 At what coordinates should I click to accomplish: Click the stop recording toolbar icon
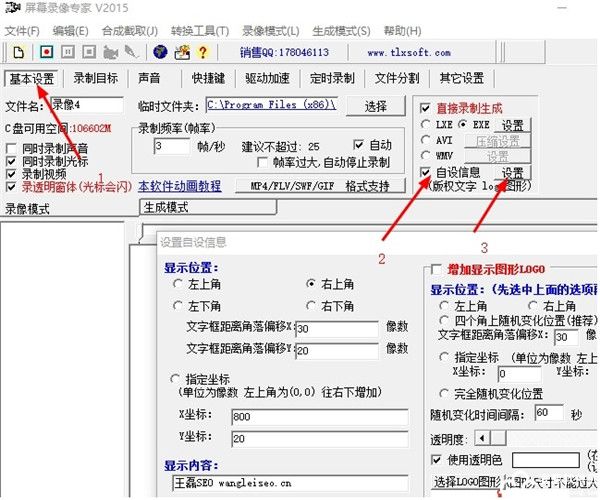click(88, 52)
